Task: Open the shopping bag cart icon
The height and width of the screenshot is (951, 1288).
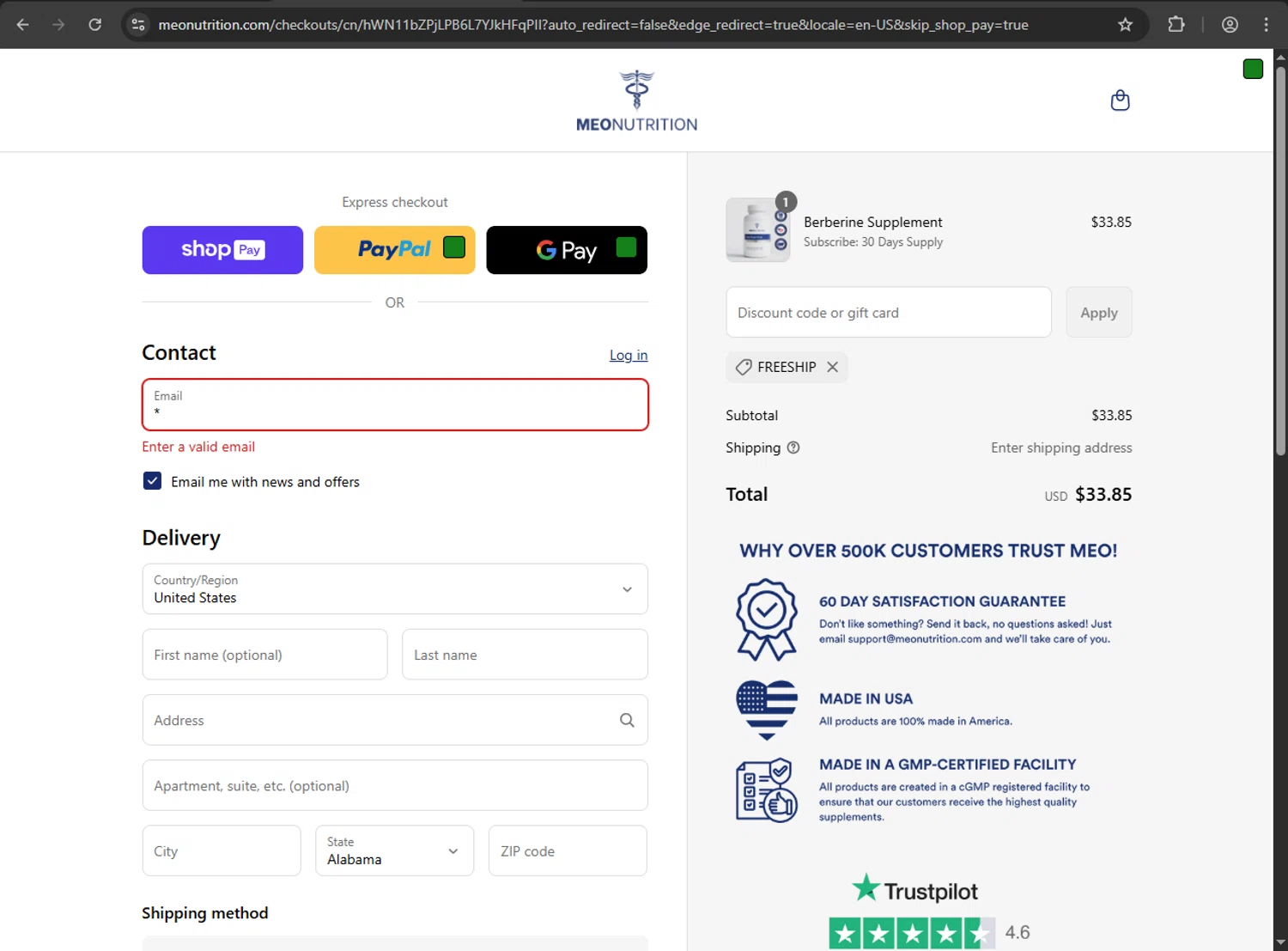Action: click(1120, 101)
